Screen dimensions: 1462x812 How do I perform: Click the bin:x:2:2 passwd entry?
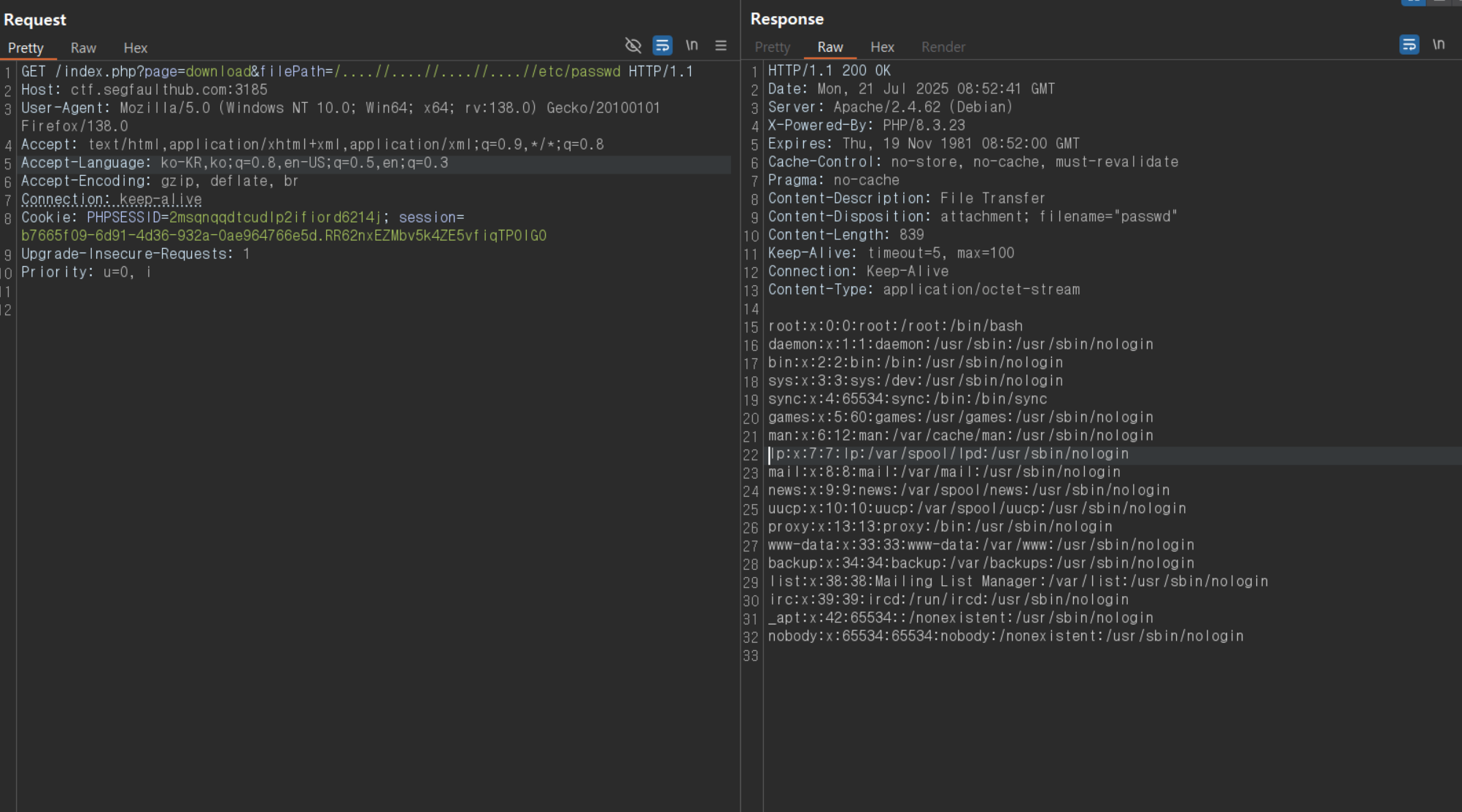(x=916, y=363)
